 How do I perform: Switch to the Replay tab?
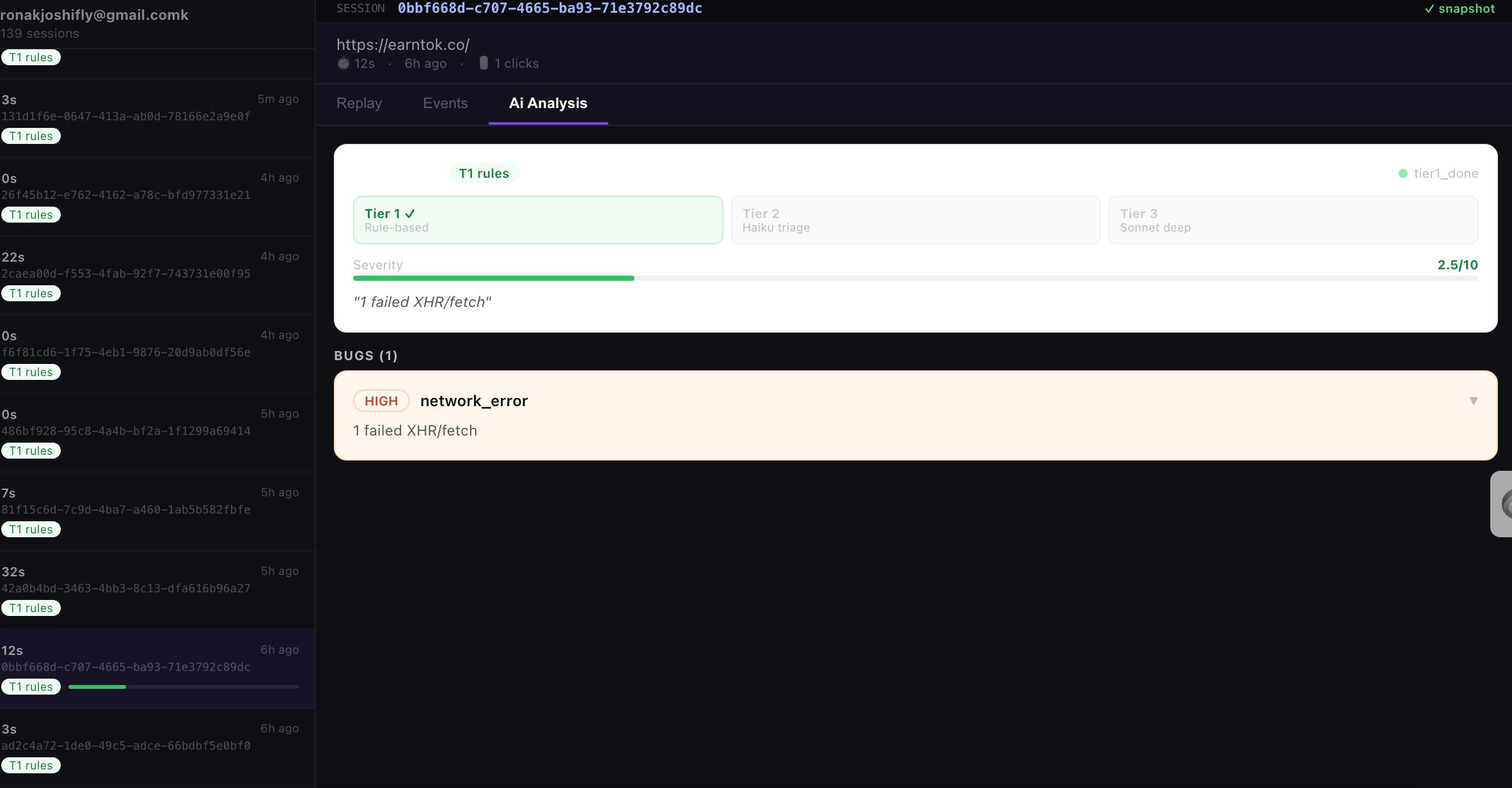(359, 103)
